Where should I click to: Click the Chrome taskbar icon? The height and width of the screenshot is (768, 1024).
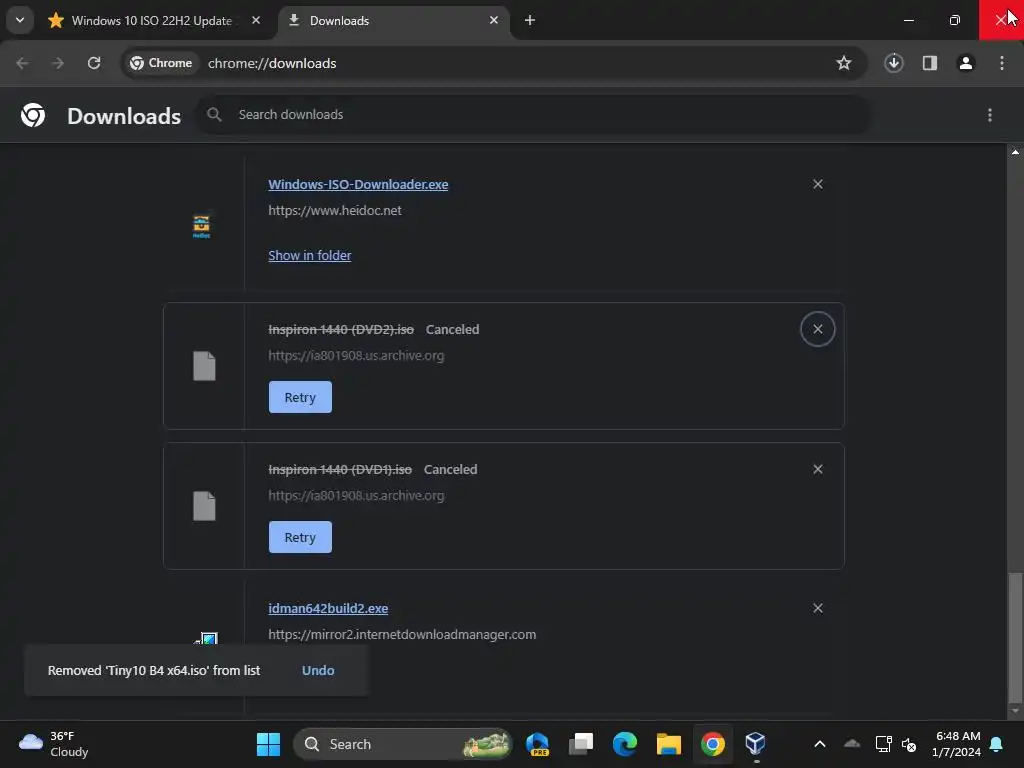click(x=712, y=744)
